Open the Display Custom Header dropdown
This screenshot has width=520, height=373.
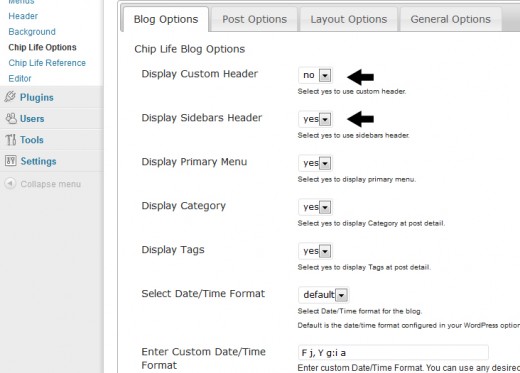pos(315,75)
